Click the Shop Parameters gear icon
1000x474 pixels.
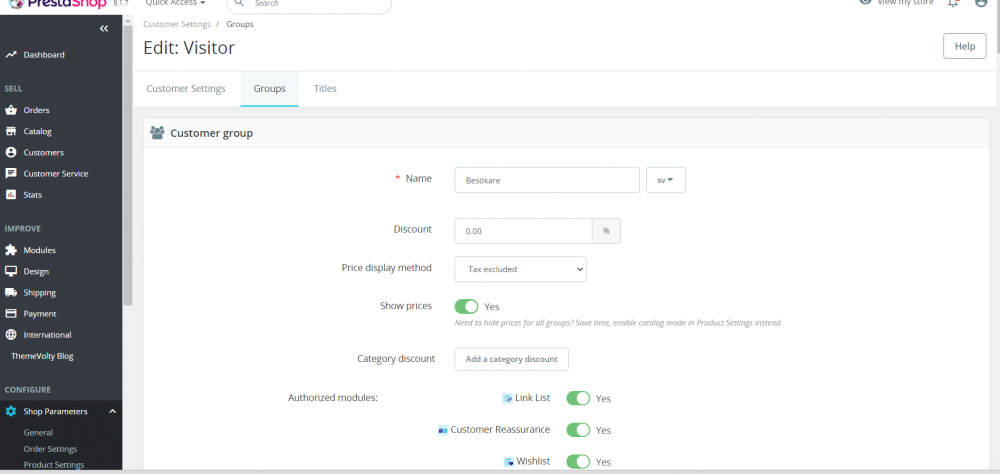(10, 411)
